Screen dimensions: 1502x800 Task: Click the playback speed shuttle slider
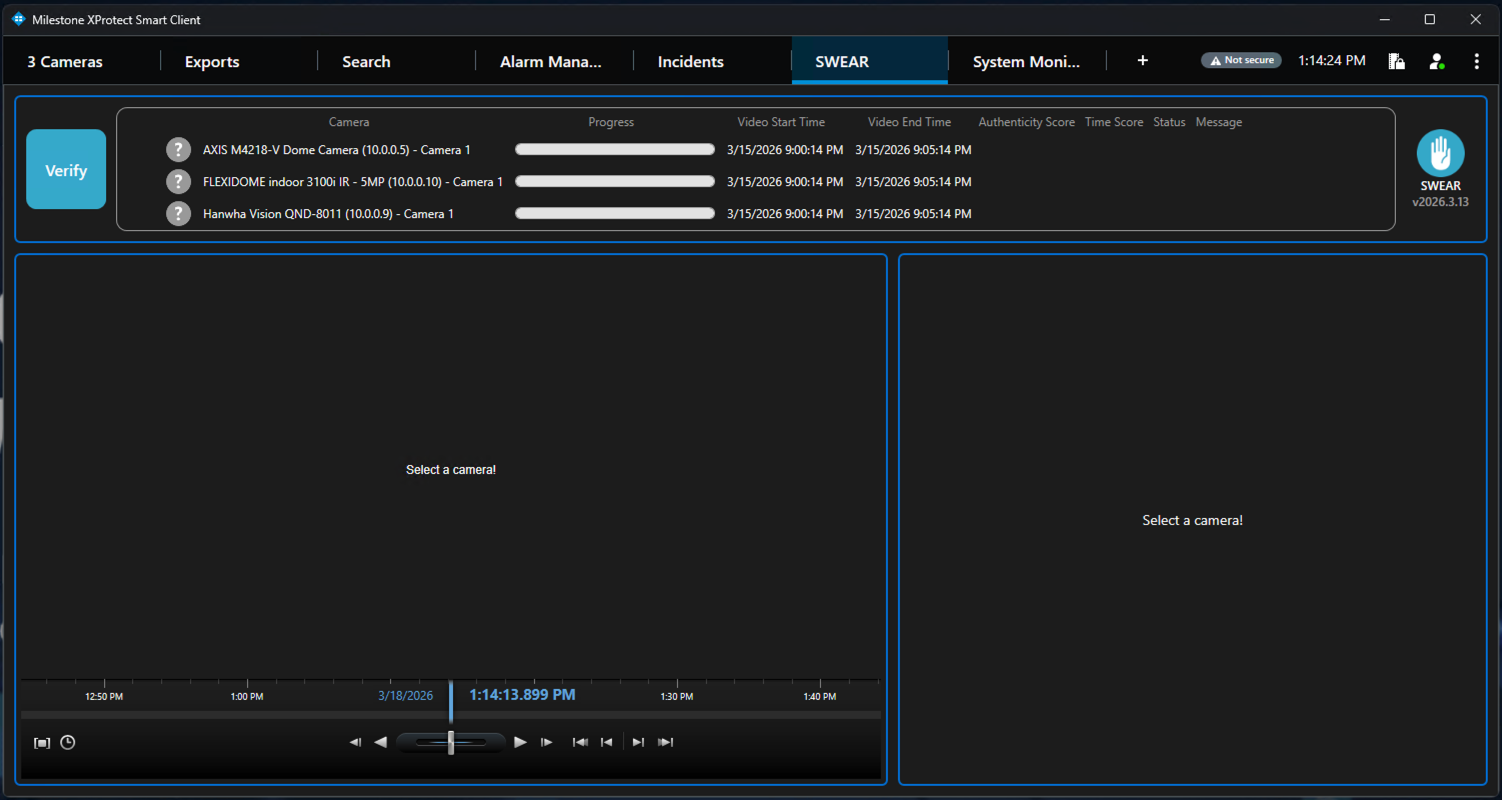pyautogui.click(x=451, y=742)
